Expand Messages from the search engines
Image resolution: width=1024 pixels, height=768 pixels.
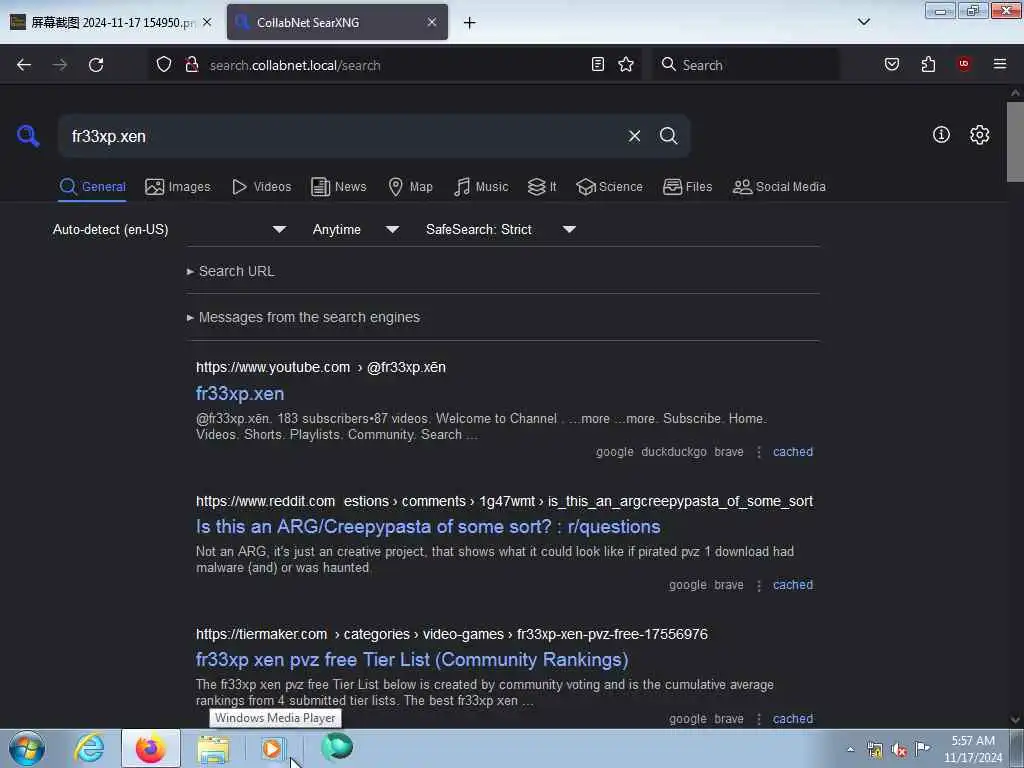(x=304, y=317)
